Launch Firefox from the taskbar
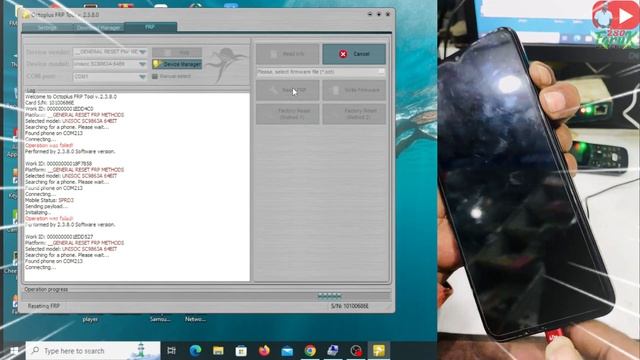The image size is (640, 360). pos(264,351)
